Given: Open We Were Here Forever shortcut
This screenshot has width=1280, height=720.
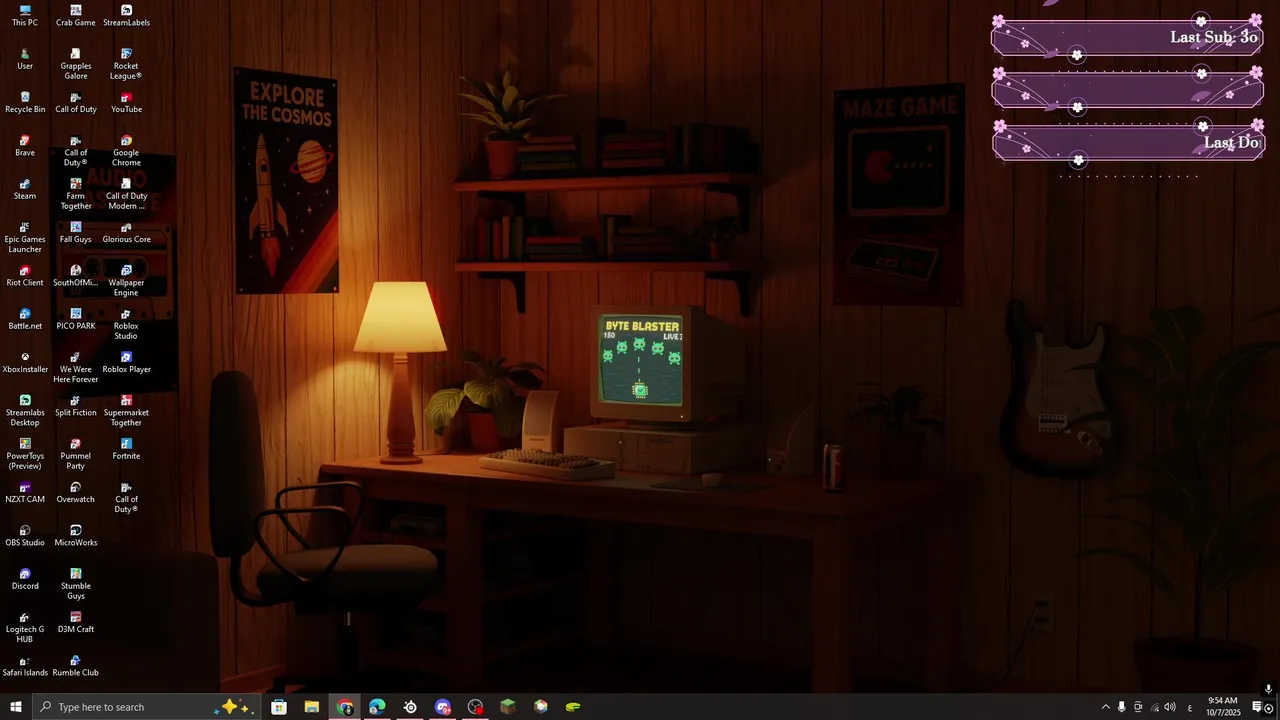Looking at the screenshot, I should pos(76,368).
